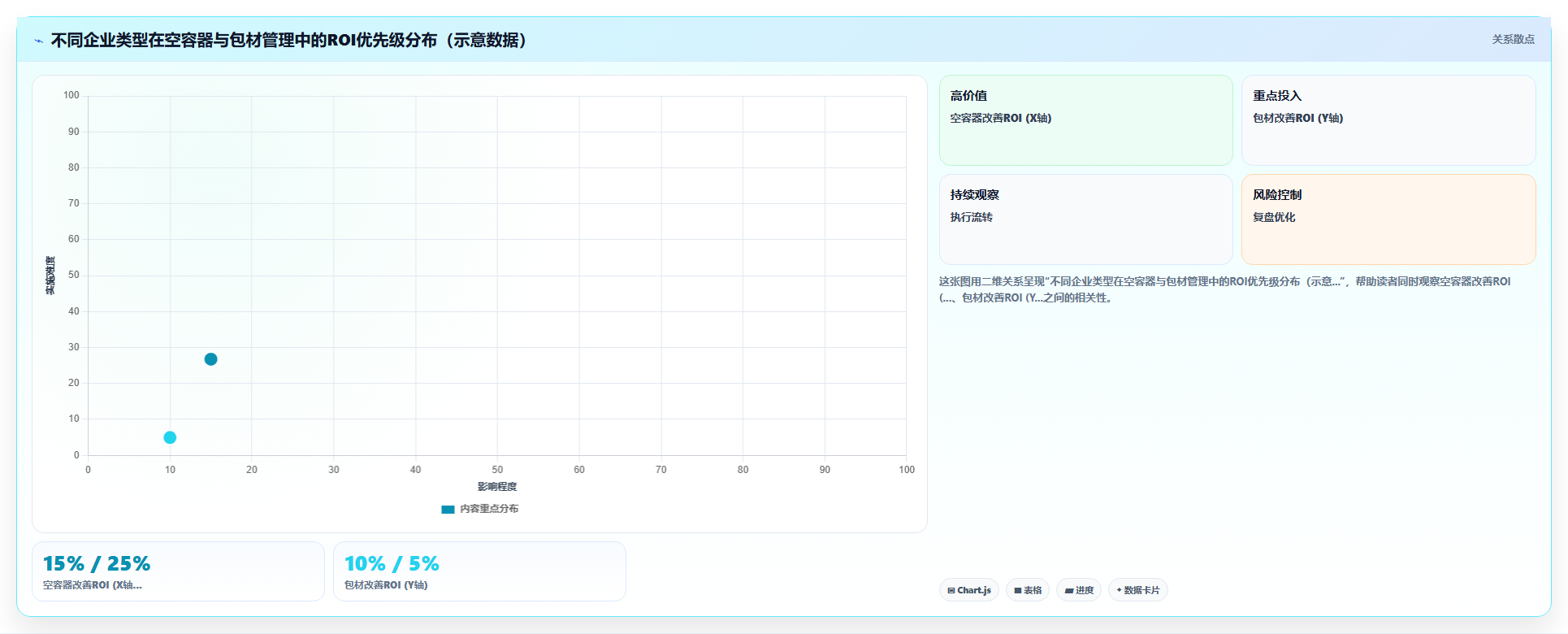Click the small icon before the chart title

(x=38, y=41)
